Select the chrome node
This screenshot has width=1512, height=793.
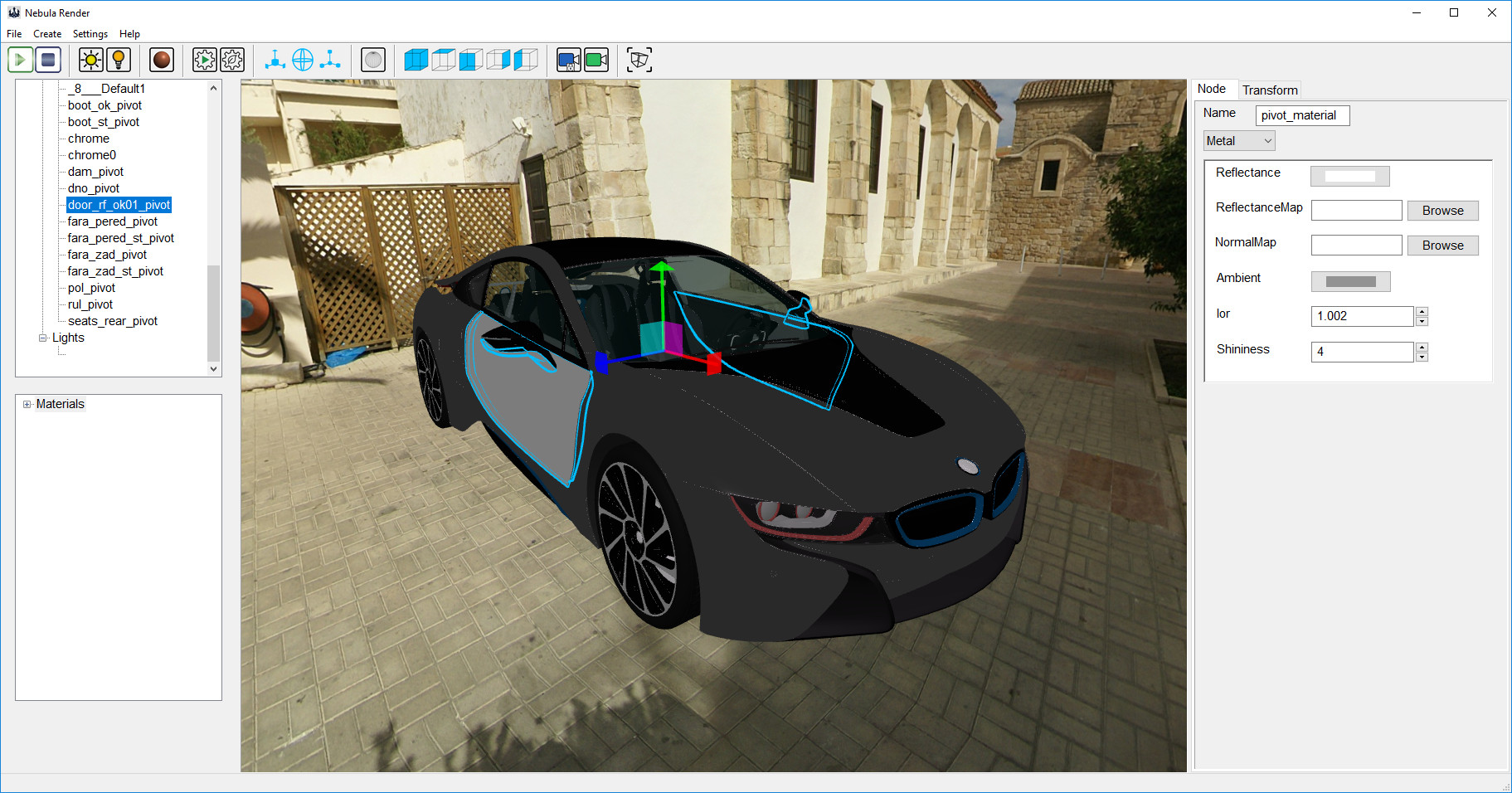pyautogui.click(x=89, y=139)
